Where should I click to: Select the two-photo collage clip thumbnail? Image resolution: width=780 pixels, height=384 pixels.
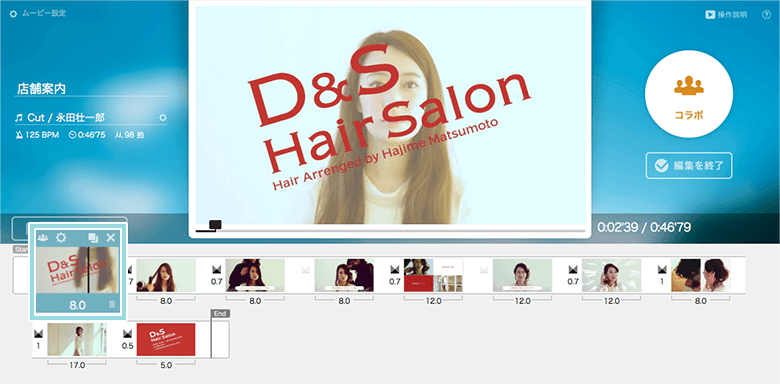tap(700, 275)
